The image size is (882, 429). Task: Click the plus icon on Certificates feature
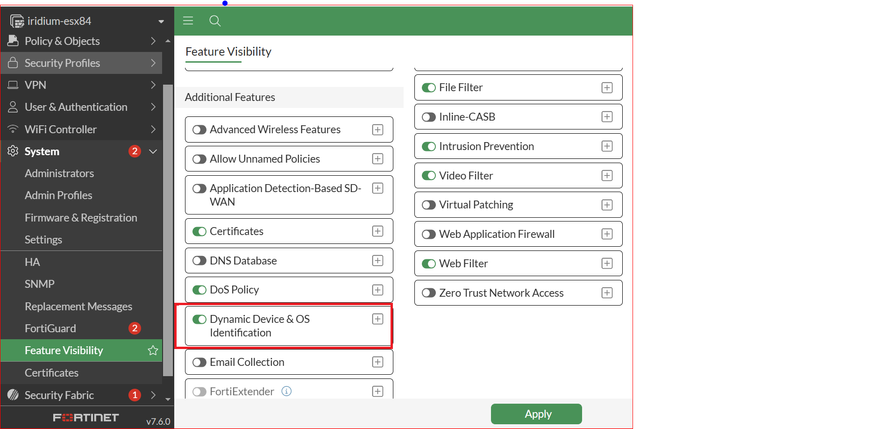tap(377, 231)
